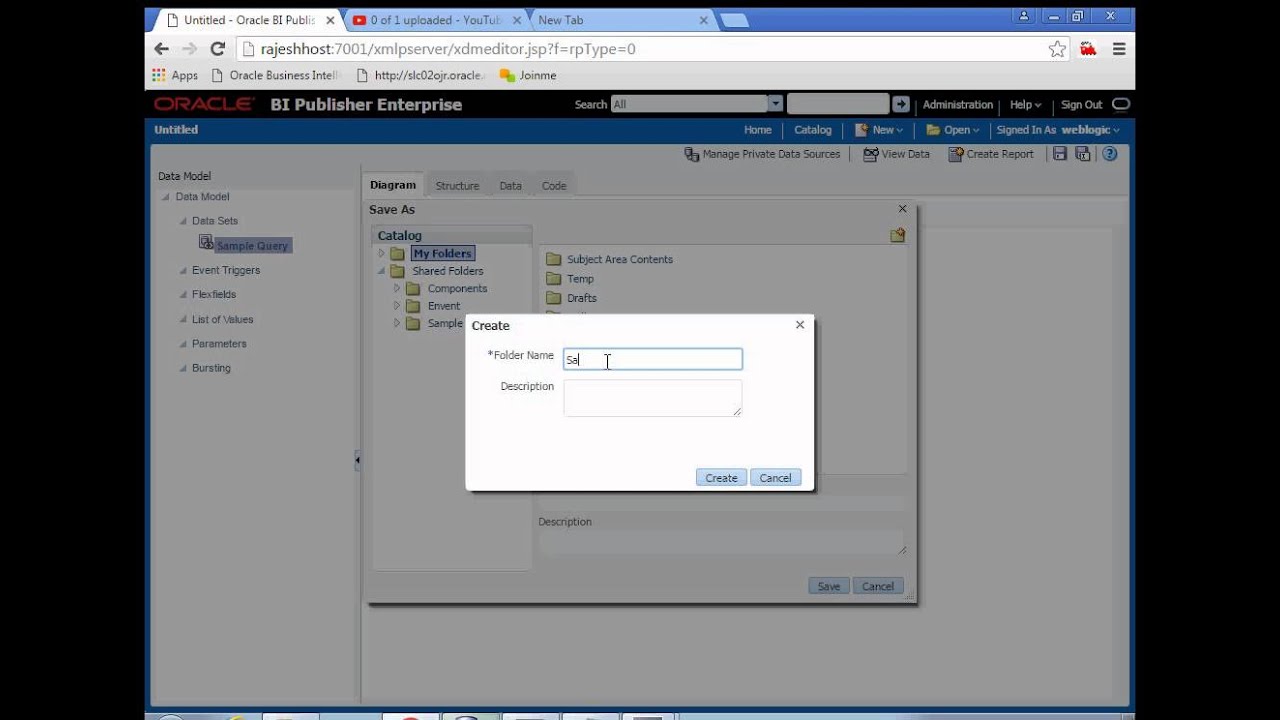The height and width of the screenshot is (720, 1280).
Task: Expand the Components folder node
Action: click(396, 288)
